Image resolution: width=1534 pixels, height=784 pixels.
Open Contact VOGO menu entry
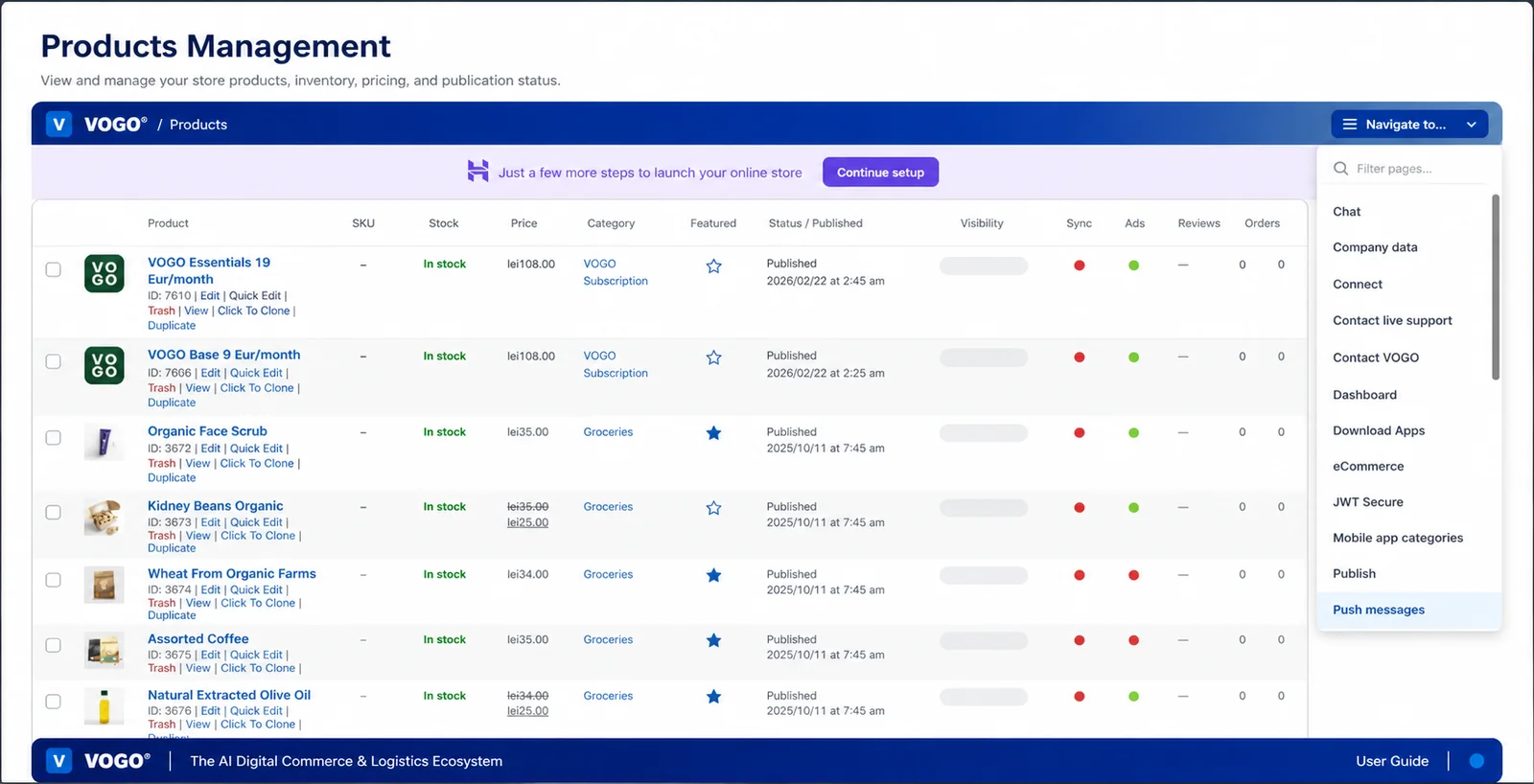[x=1376, y=357]
